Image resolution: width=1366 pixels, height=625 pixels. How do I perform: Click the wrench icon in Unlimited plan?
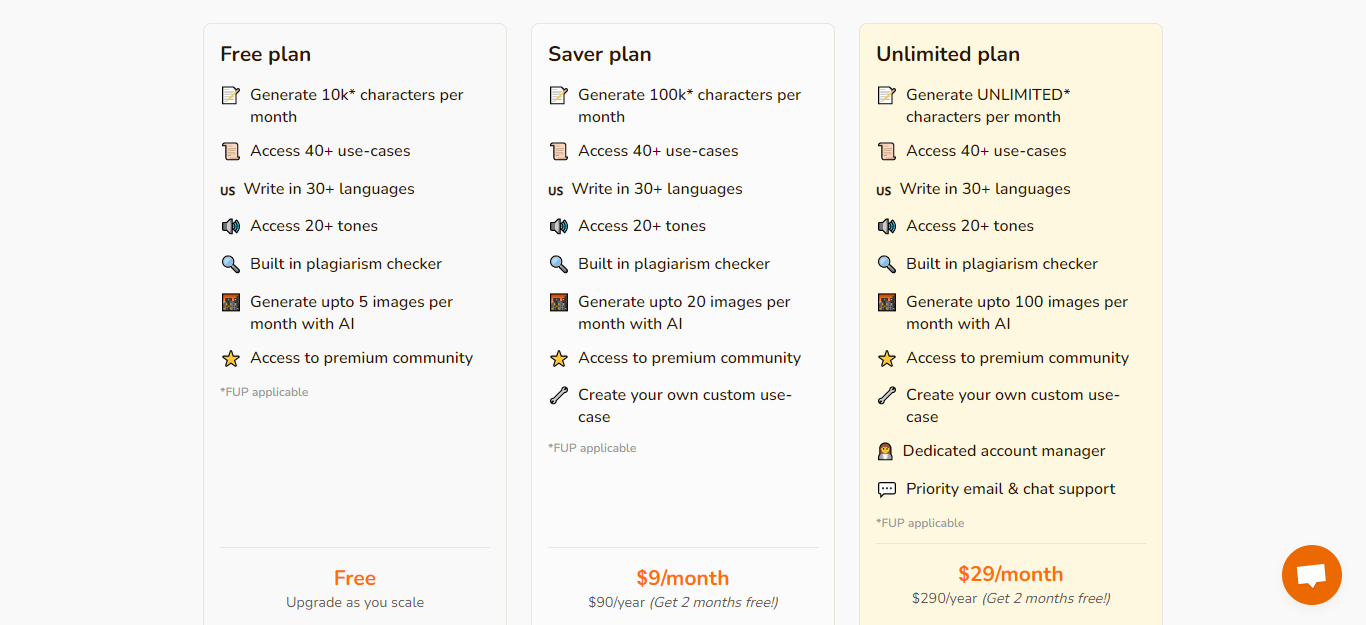point(886,395)
